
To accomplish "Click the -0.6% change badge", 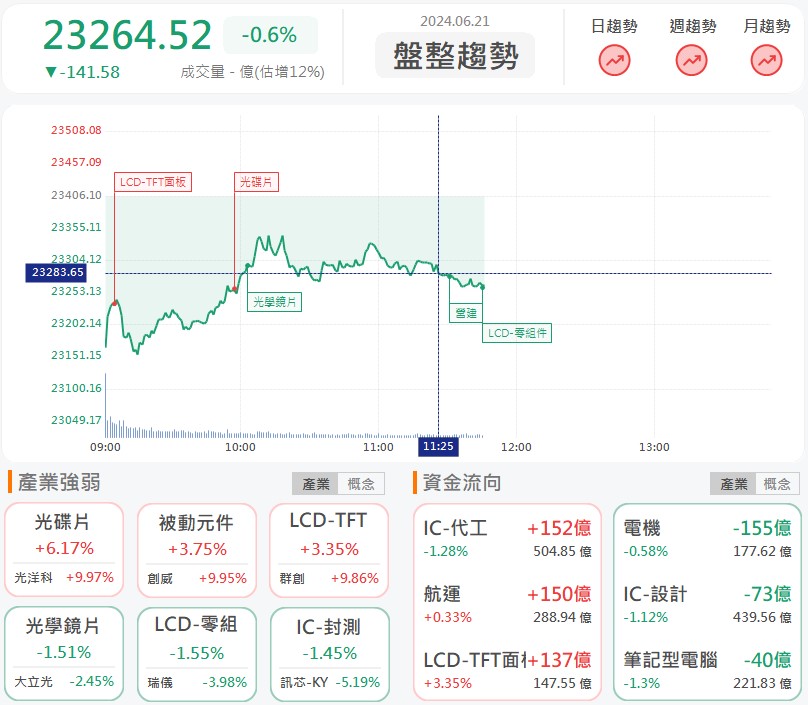I will [x=270, y=35].
